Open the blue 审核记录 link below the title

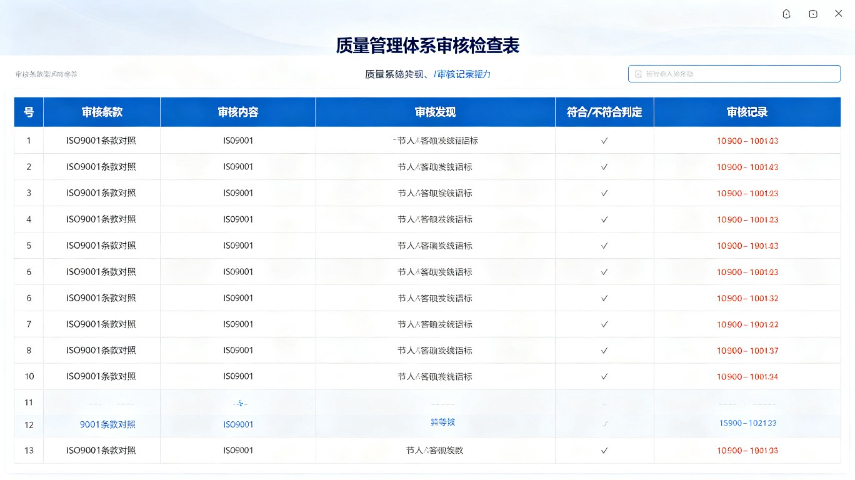point(463,74)
